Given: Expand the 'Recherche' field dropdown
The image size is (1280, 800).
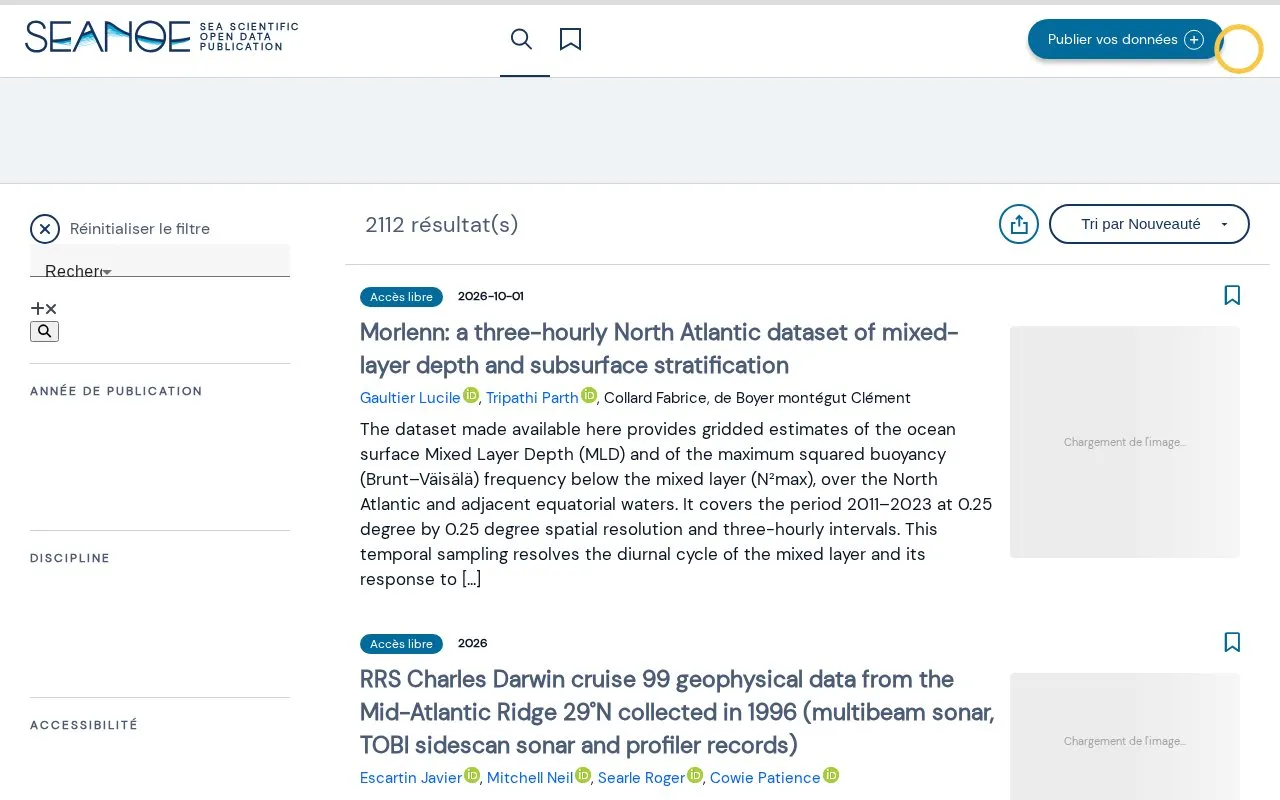Looking at the screenshot, I should 160,261.
